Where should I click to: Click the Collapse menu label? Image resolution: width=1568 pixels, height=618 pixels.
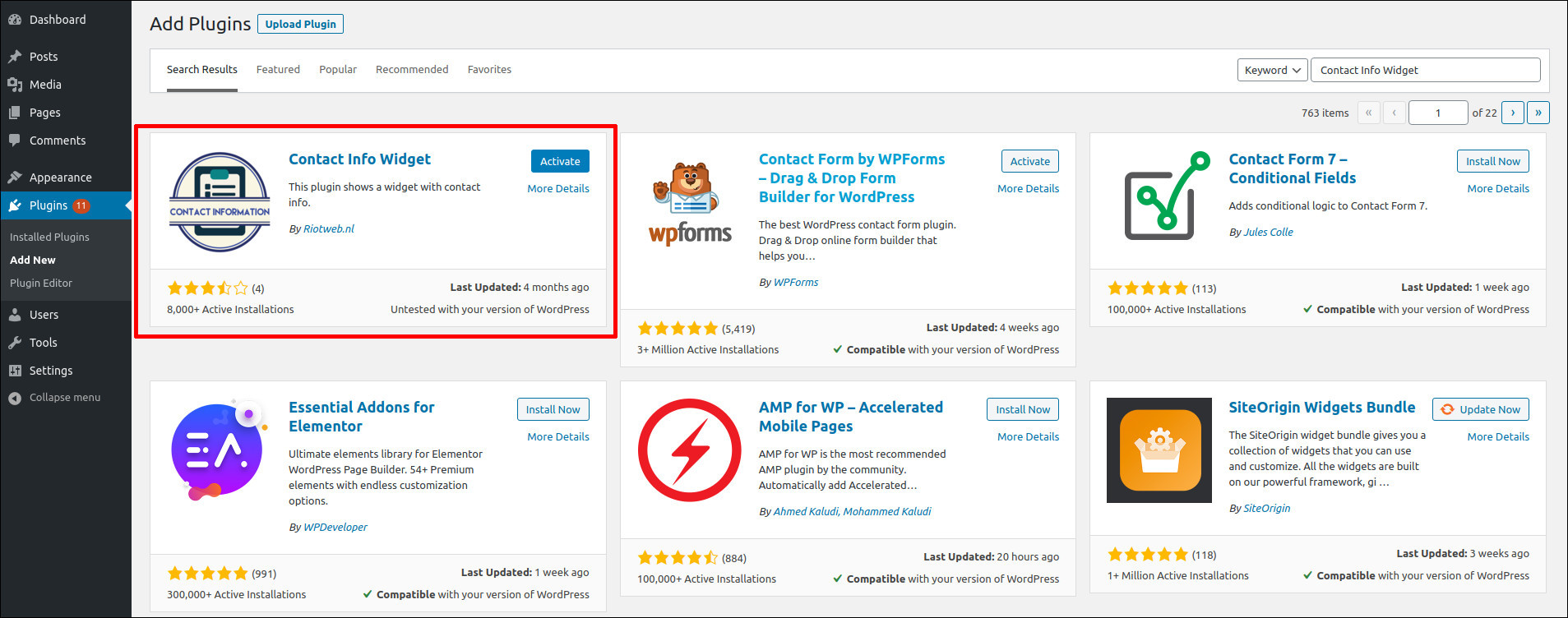[65, 398]
